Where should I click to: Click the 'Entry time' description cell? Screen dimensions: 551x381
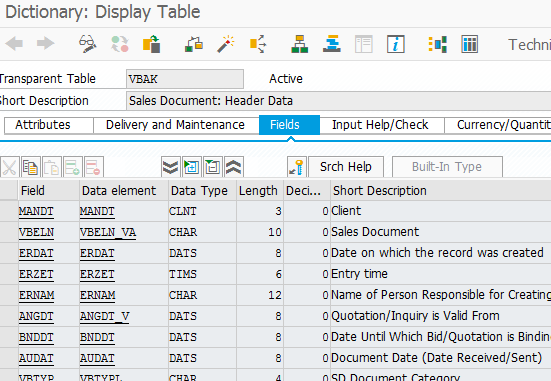click(441, 274)
